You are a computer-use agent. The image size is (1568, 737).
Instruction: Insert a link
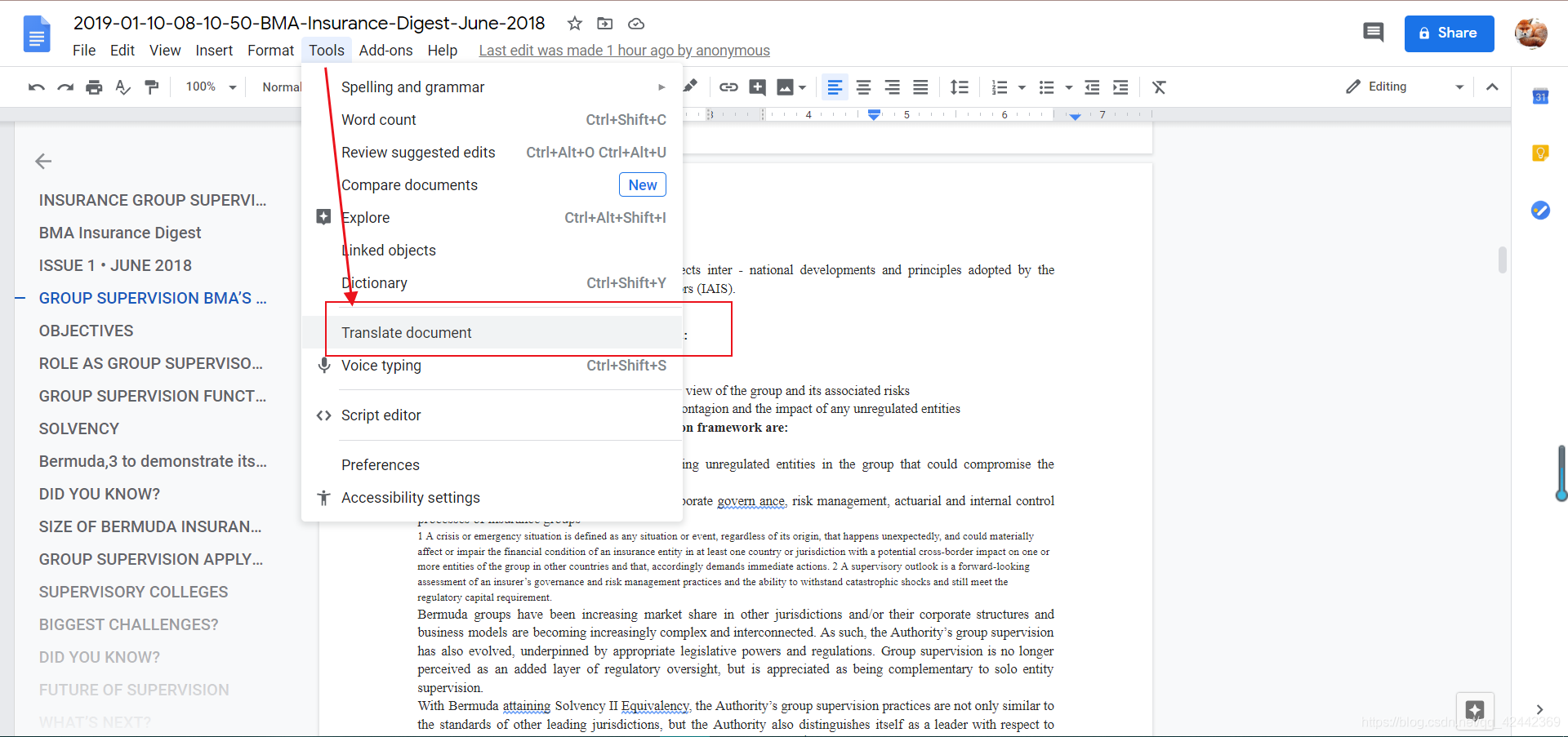click(728, 87)
